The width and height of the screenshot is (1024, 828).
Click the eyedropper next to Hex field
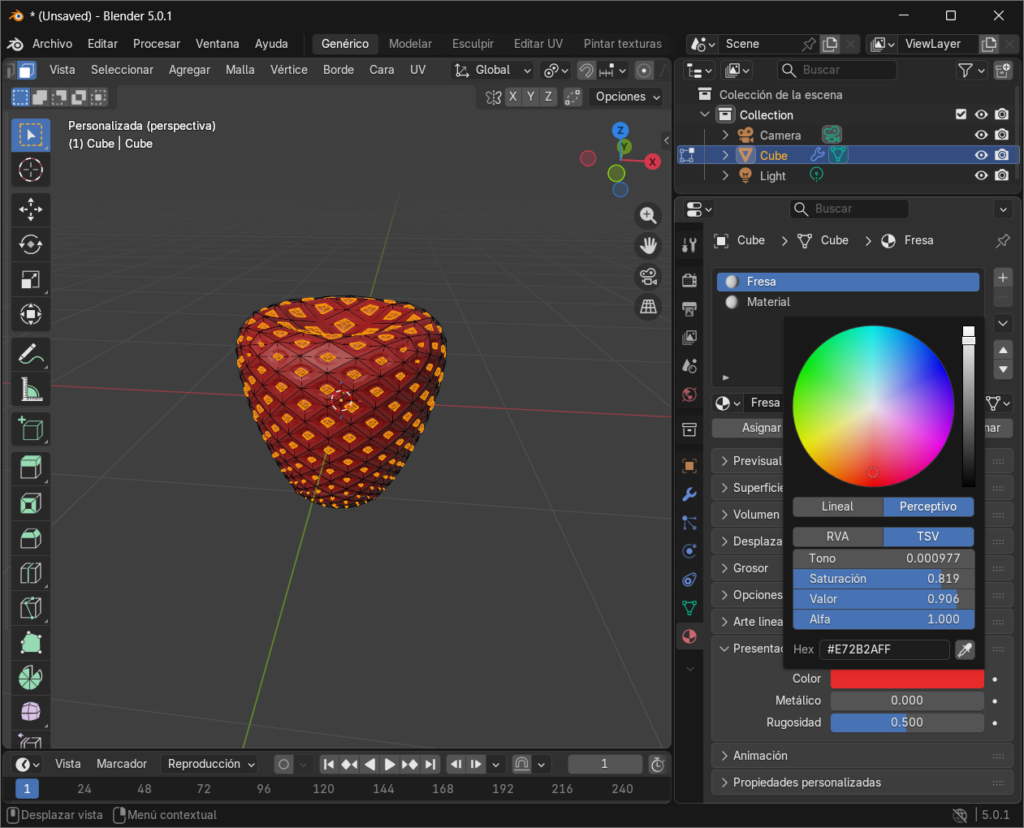click(964, 650)
